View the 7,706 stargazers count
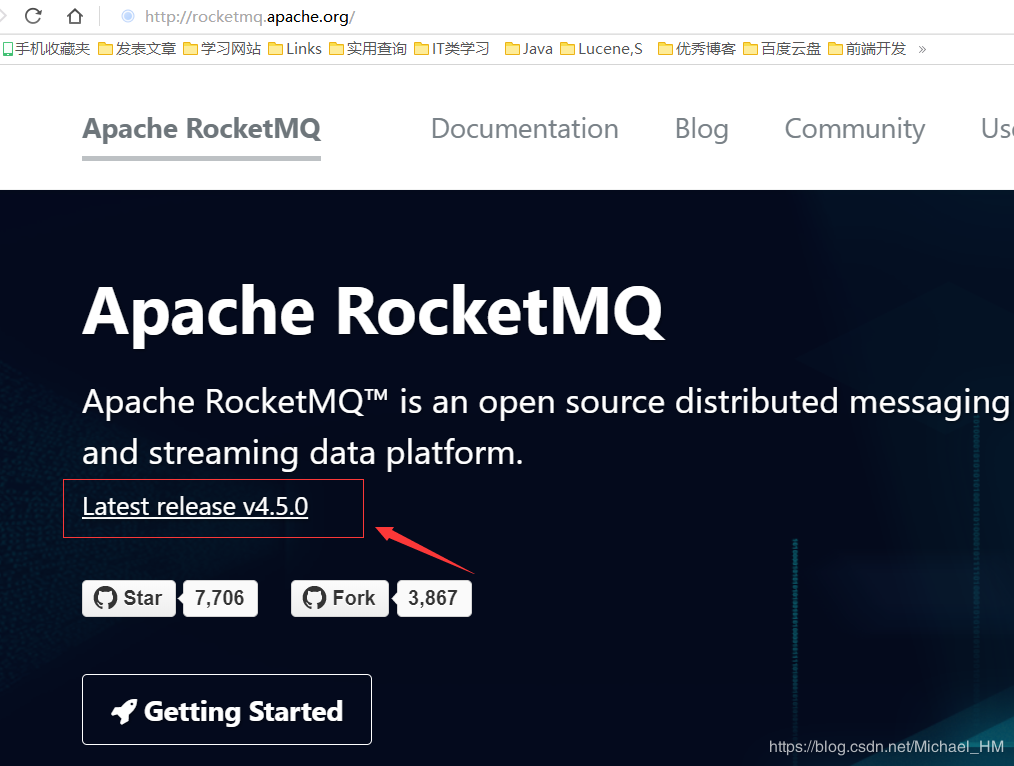This screenshot has height=766, width=1014. tap(220, 598)
